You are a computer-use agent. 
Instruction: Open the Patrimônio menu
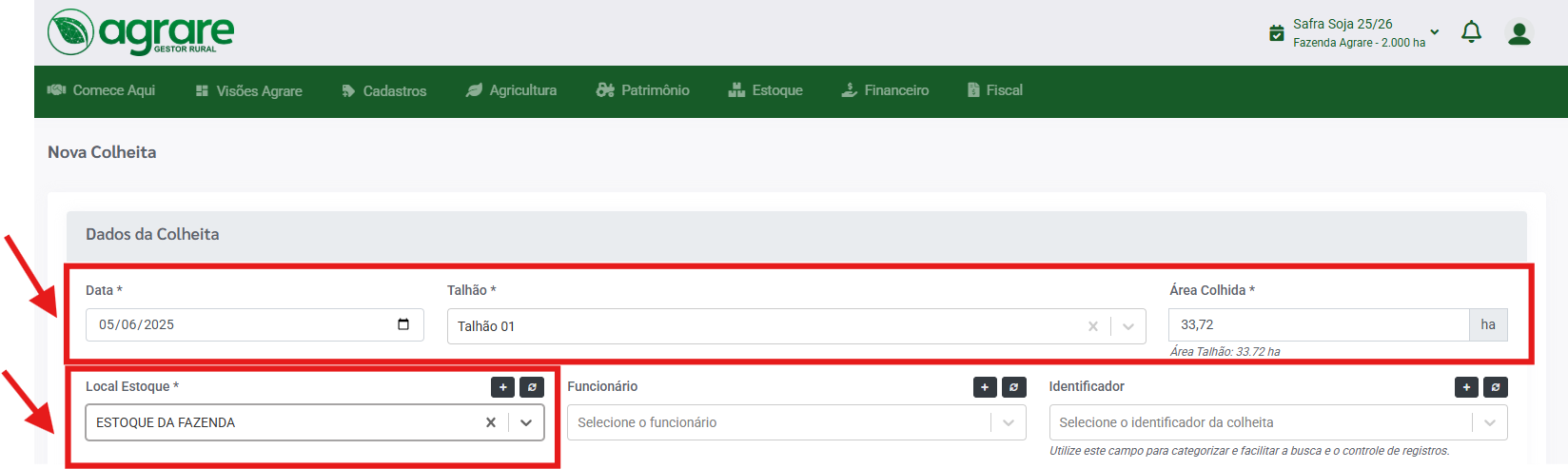coord(643,90)
